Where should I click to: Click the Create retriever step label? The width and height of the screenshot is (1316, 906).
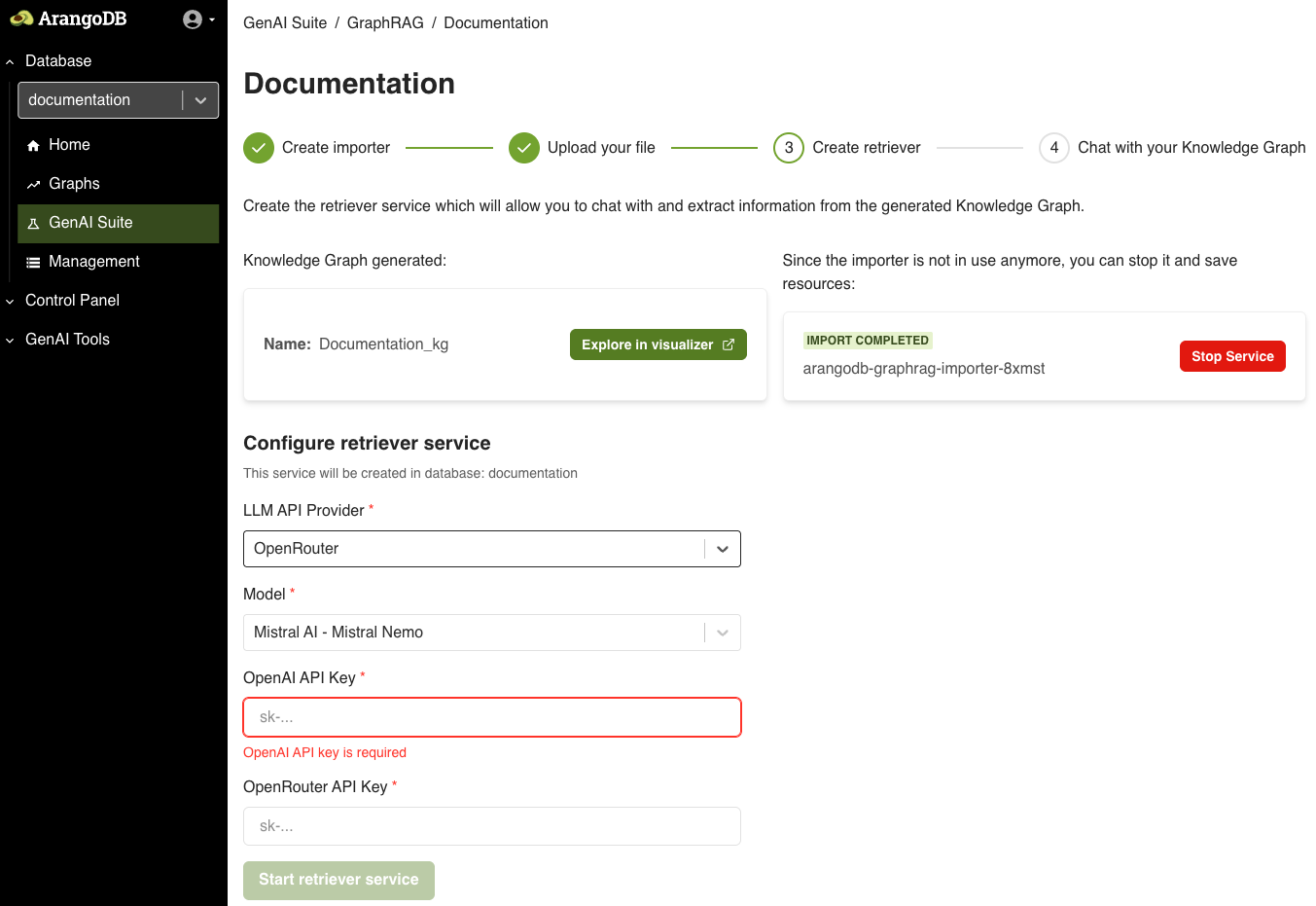click(867, 148)
